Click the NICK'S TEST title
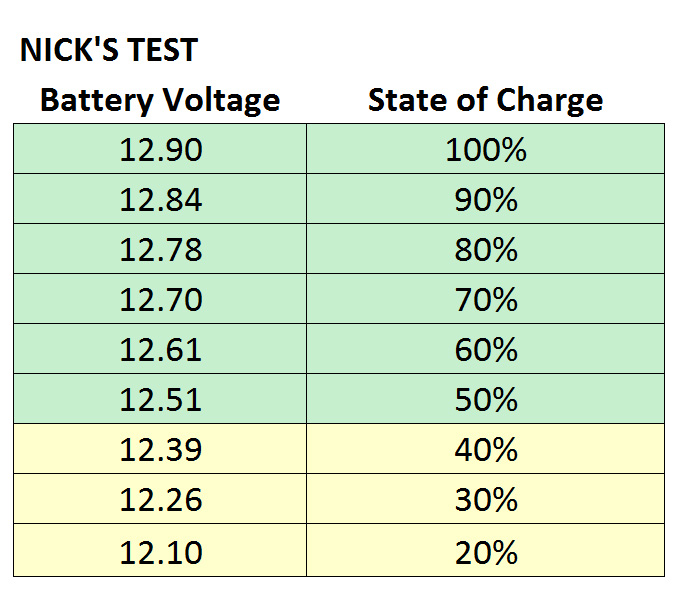Image resolution: width=677 pixels, height=589 pixels. [x=109, y=51]
